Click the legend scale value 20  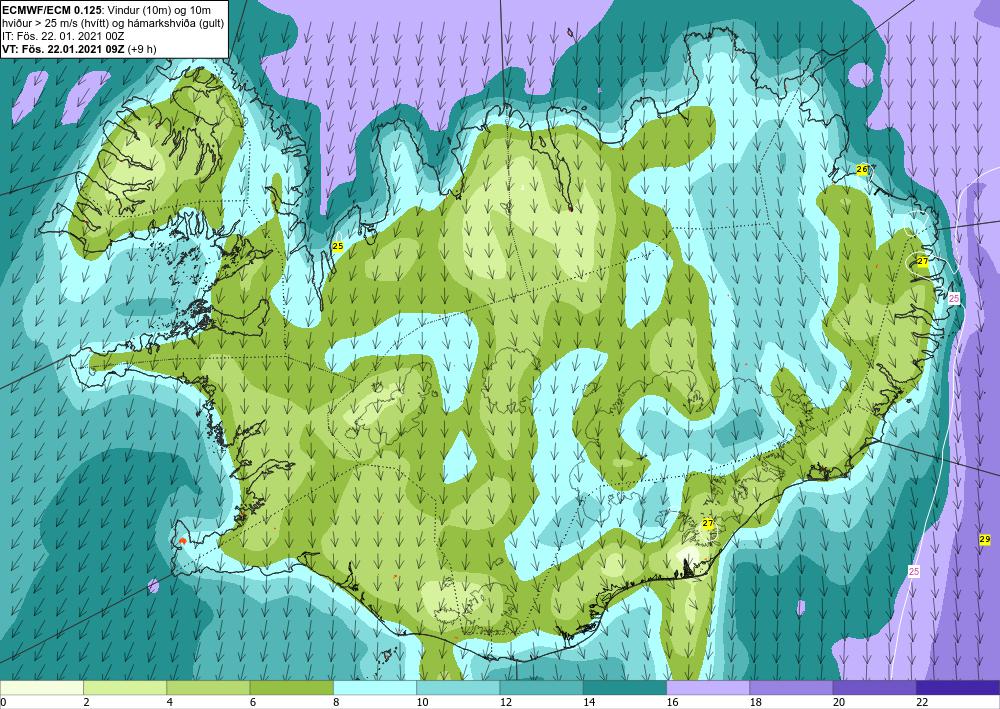[x=839, y=702]
